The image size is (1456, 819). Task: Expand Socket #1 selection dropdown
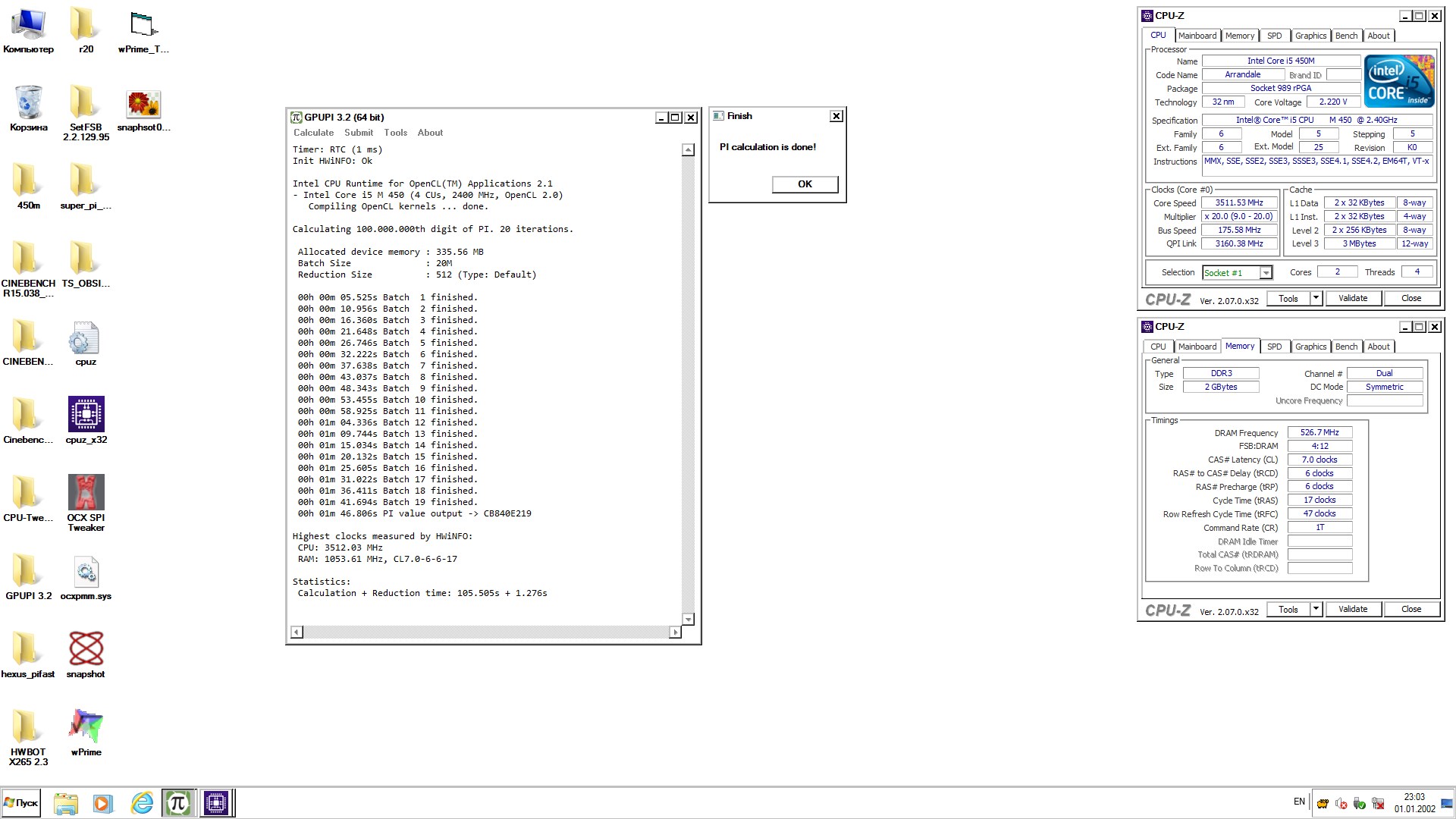[x=1266, y=273]
